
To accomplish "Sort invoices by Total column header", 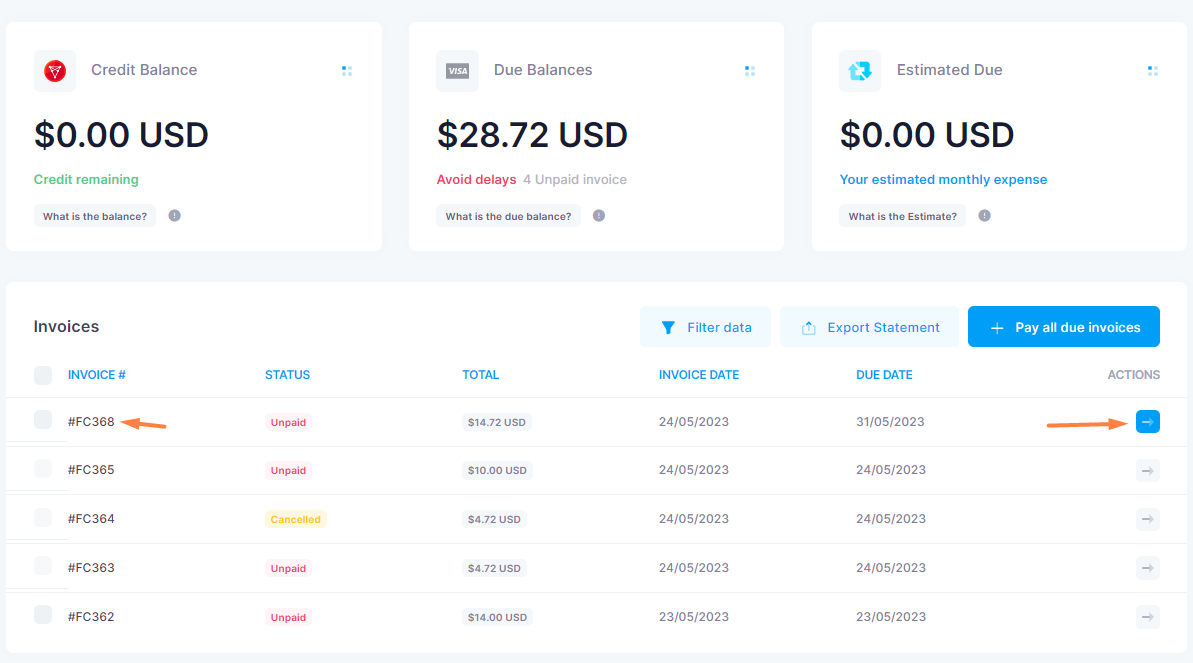I will coord(481,375).
